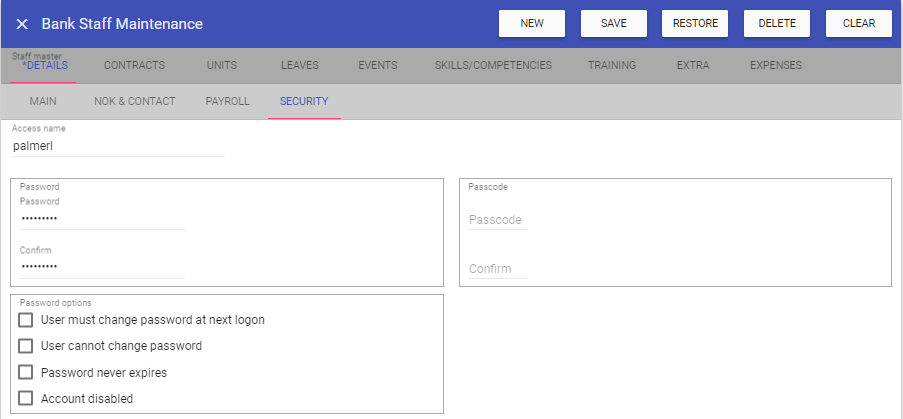
Task: Click the Access name field
Action: click(118, 146)
